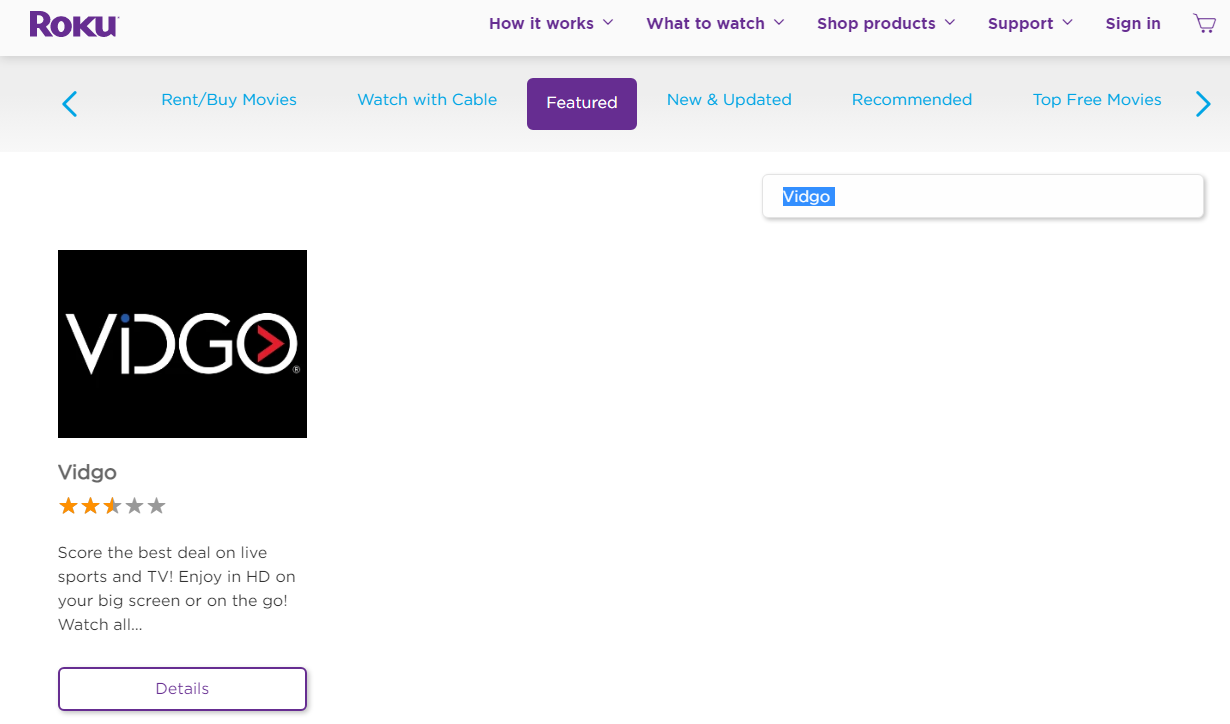The image size is (1230, 724).
Task: Click the Vidgo channel logo
Action: tap(182, 343)
